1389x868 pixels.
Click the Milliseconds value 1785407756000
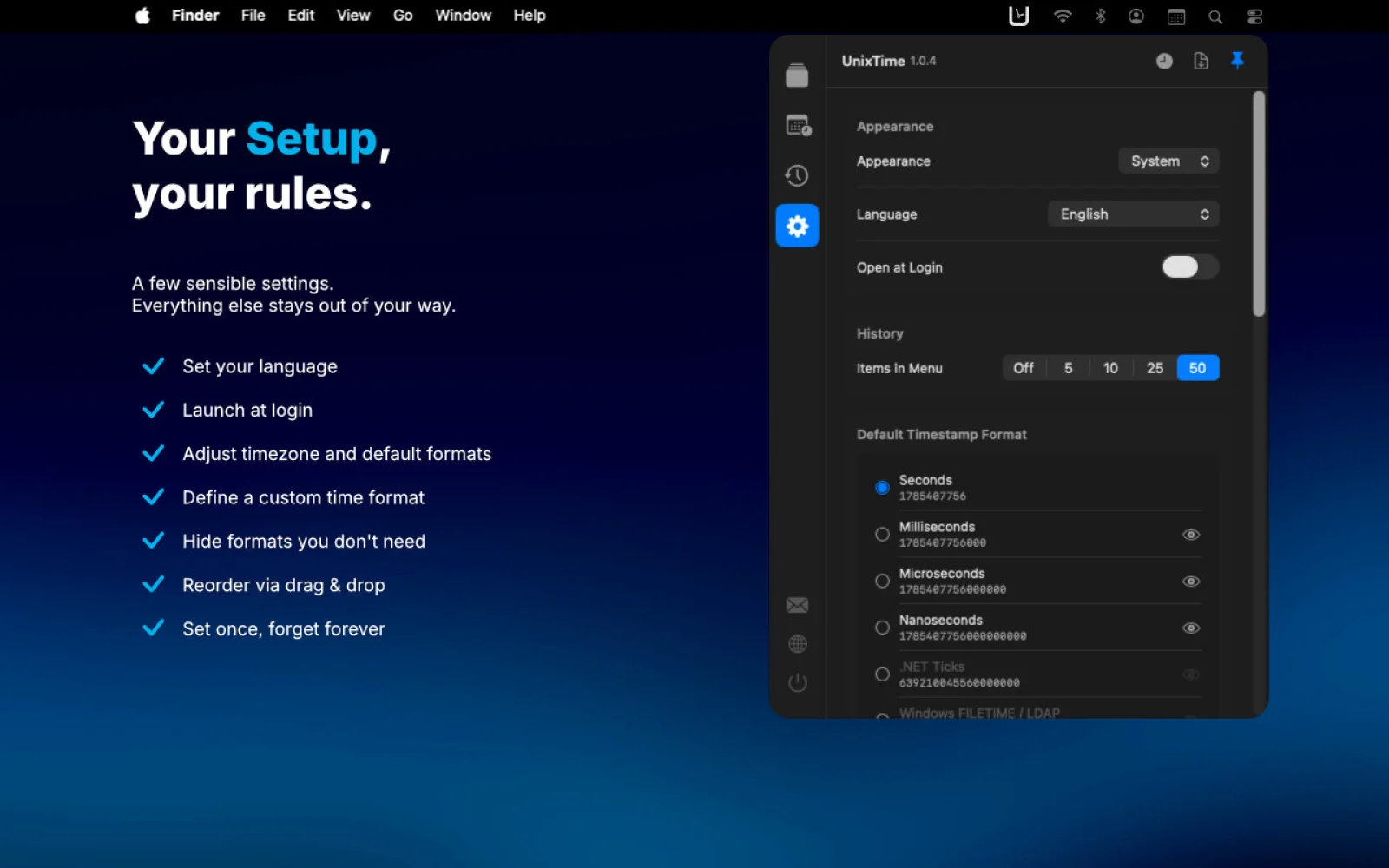coord(943,543)
